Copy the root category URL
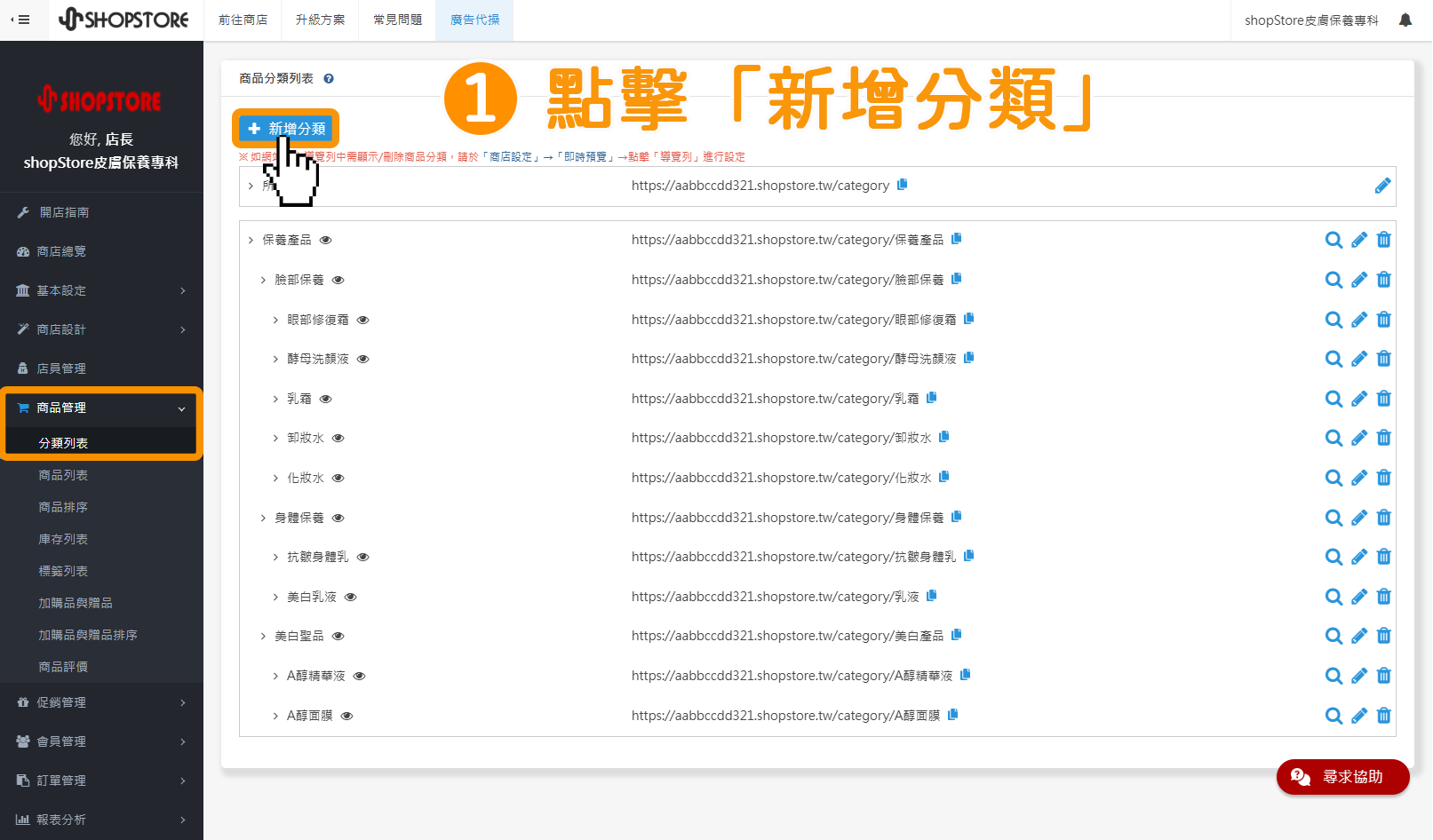The height and width of the screenshot is (840, 1433). pos(902,185)
